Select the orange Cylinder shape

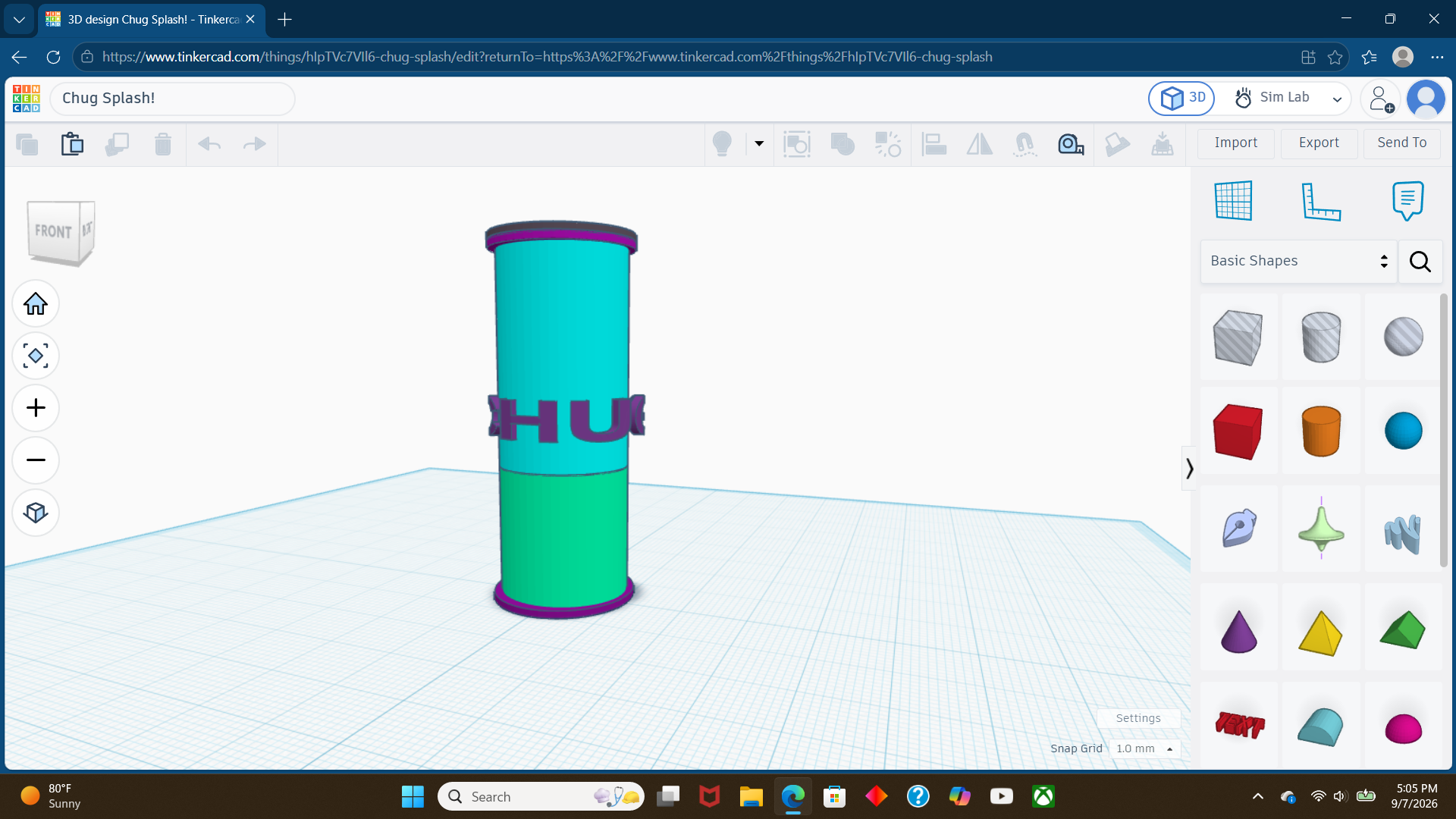[1321, 431]
